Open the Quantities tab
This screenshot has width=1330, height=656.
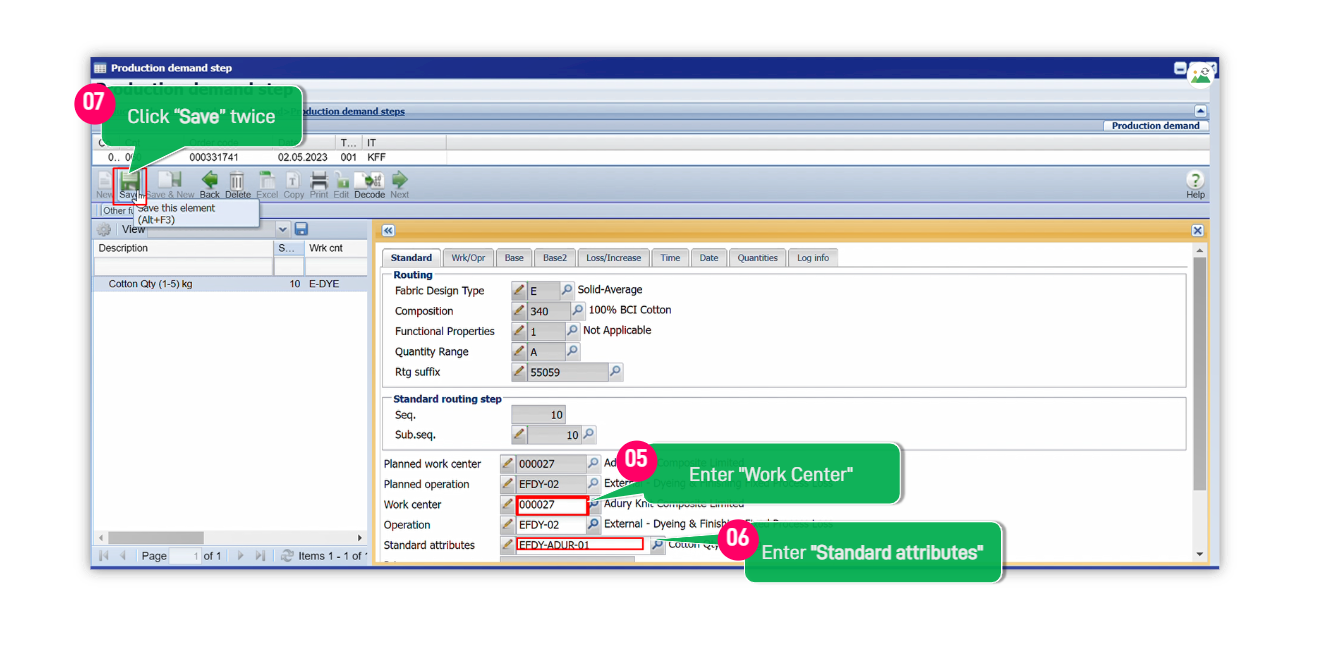click(757, 258)
